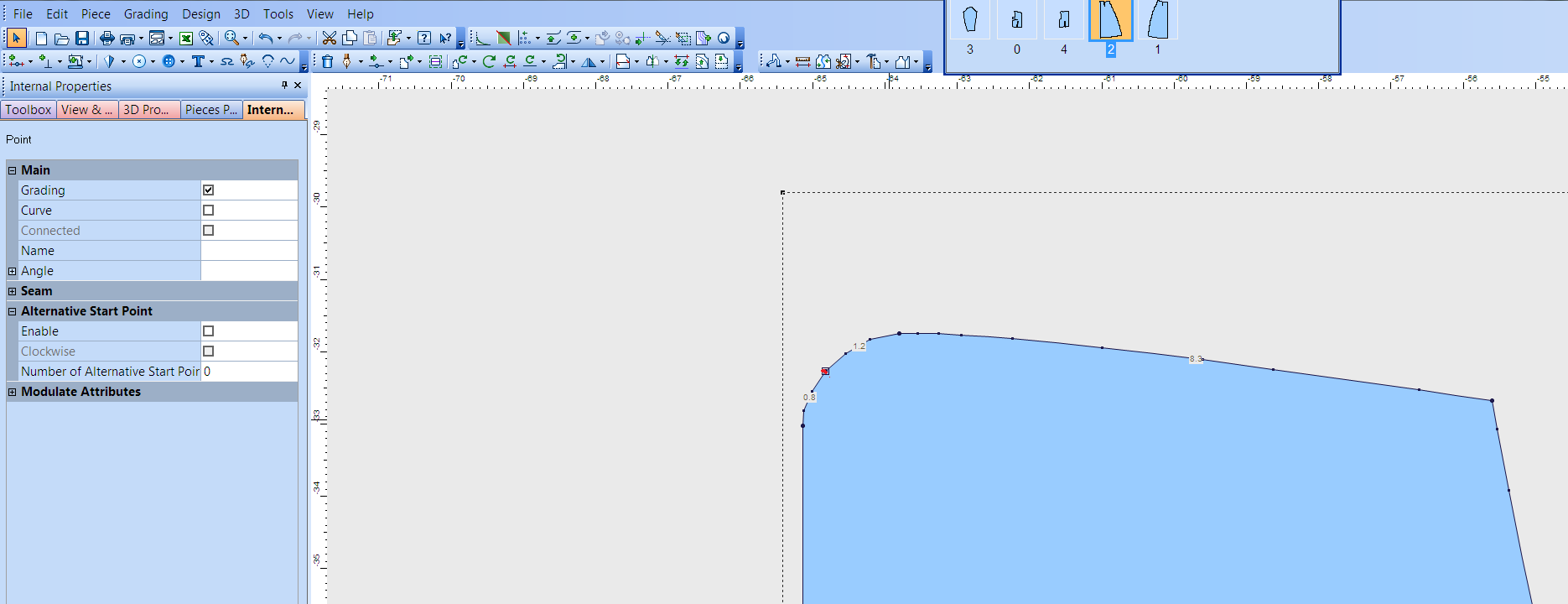Click the blue mirror flip icon

[x=589, y=62]
